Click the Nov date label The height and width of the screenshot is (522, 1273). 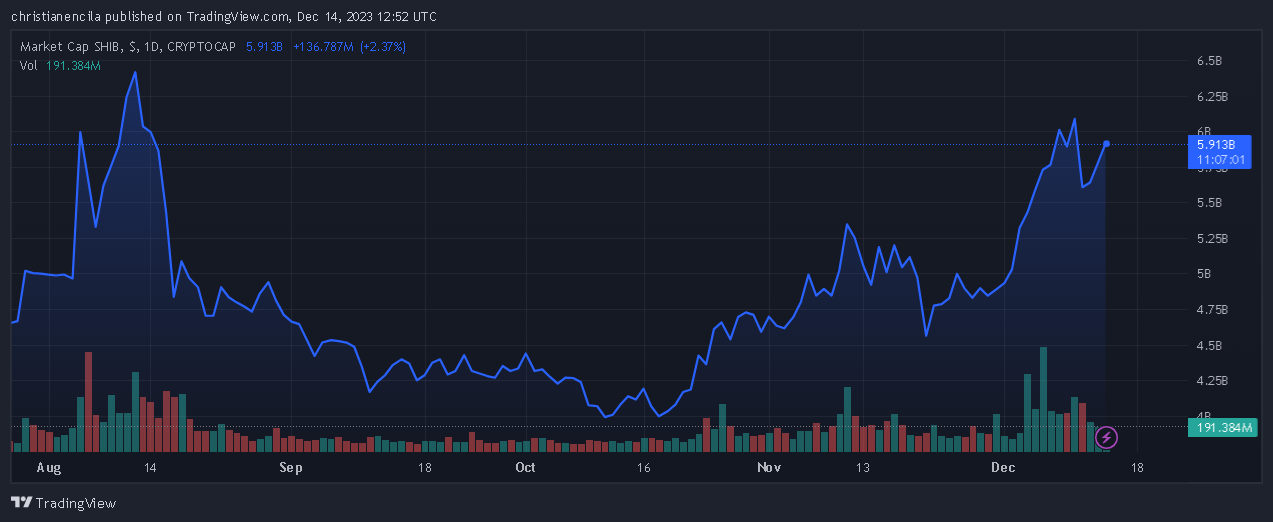point(768,467)
